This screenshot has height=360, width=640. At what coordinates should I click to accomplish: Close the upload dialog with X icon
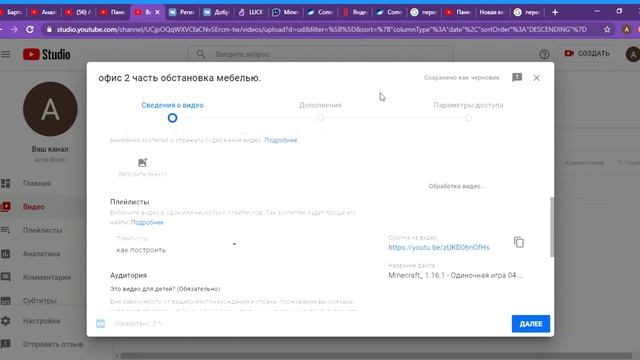pos(536,78)
